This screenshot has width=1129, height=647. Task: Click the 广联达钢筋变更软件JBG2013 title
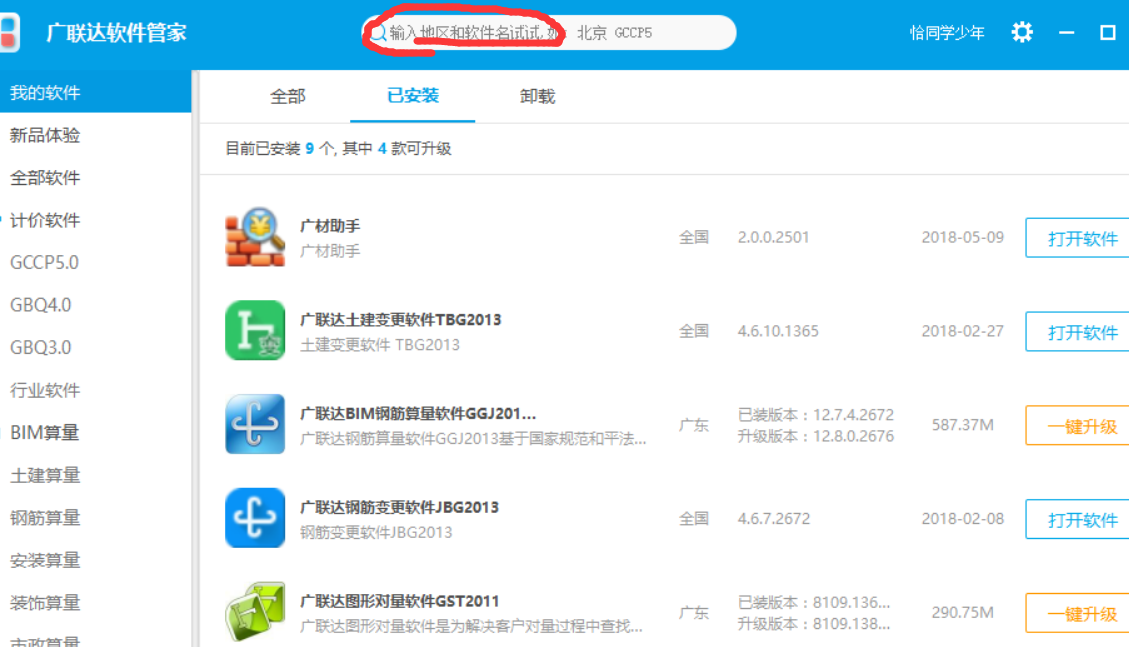click(399, 507)
